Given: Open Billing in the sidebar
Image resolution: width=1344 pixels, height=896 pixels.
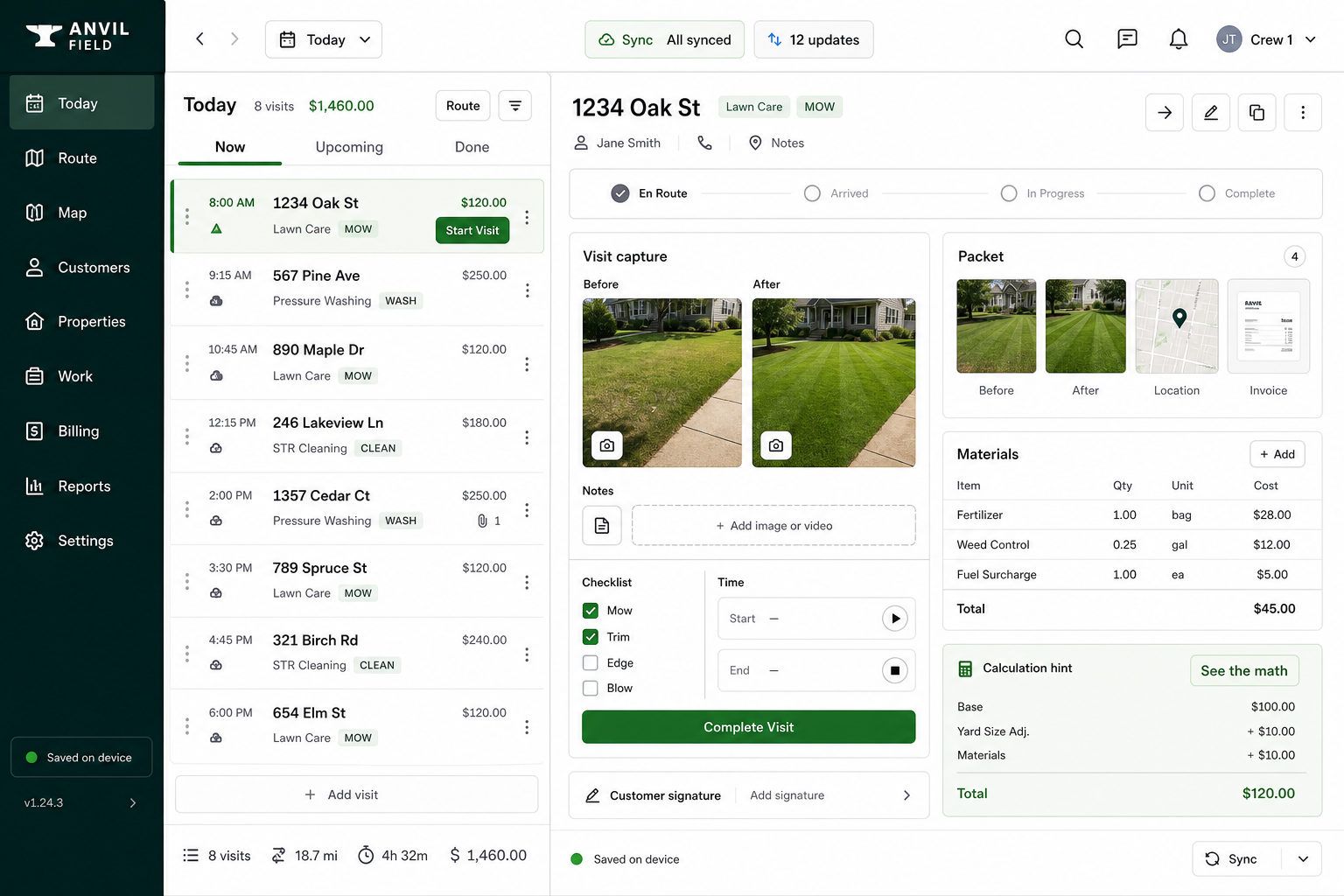Looking at the screenshot, I should click(x=81, y=431).
